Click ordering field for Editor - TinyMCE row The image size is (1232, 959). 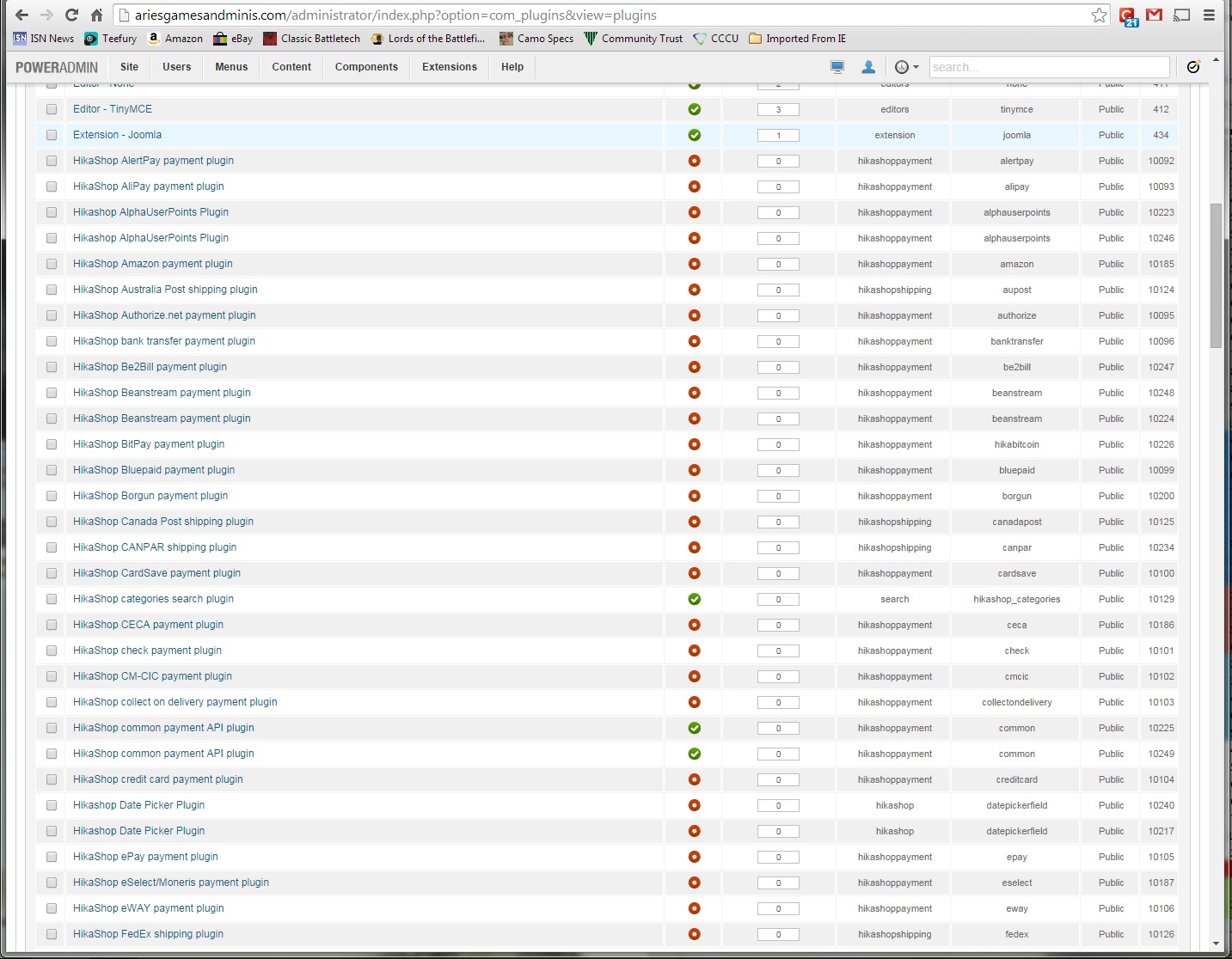(778, 109)
